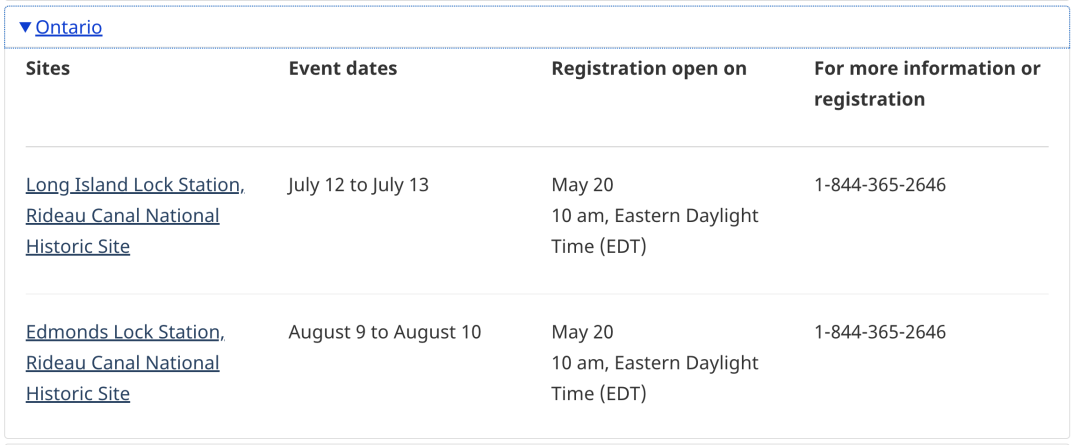The image size is (1080, 445).
Task: Click May 20 in the Long Island row
Action: click(x=582, y=185)
